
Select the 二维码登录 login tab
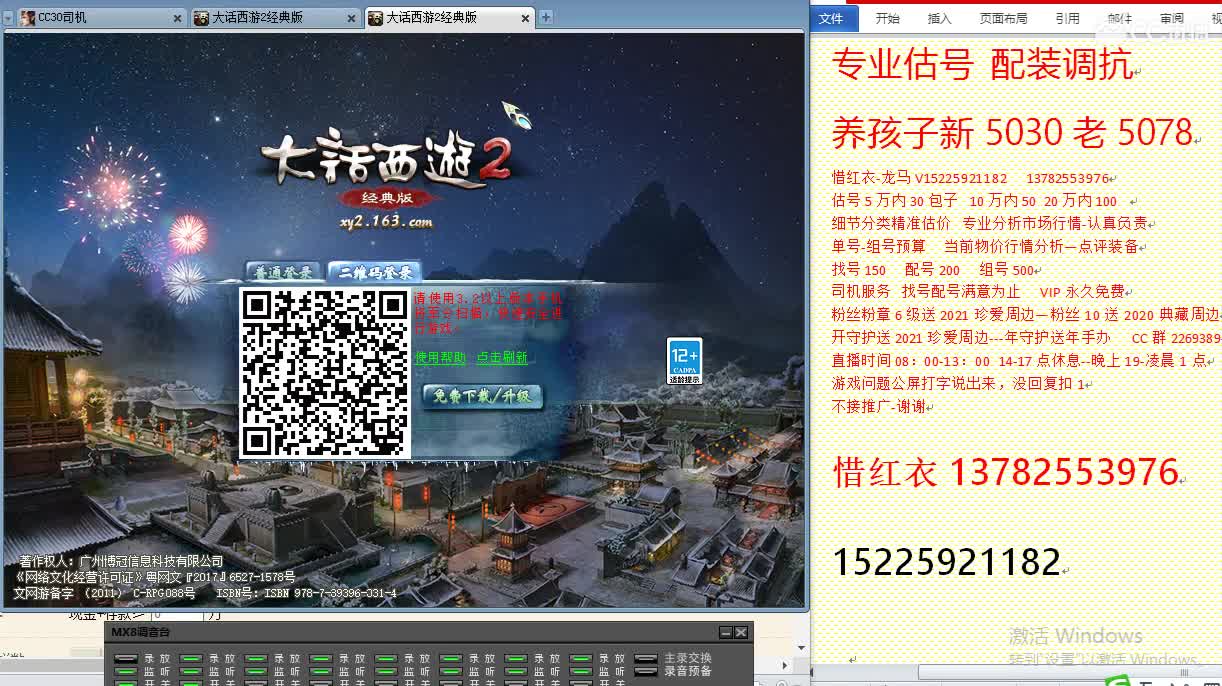[x=374, y=272]
